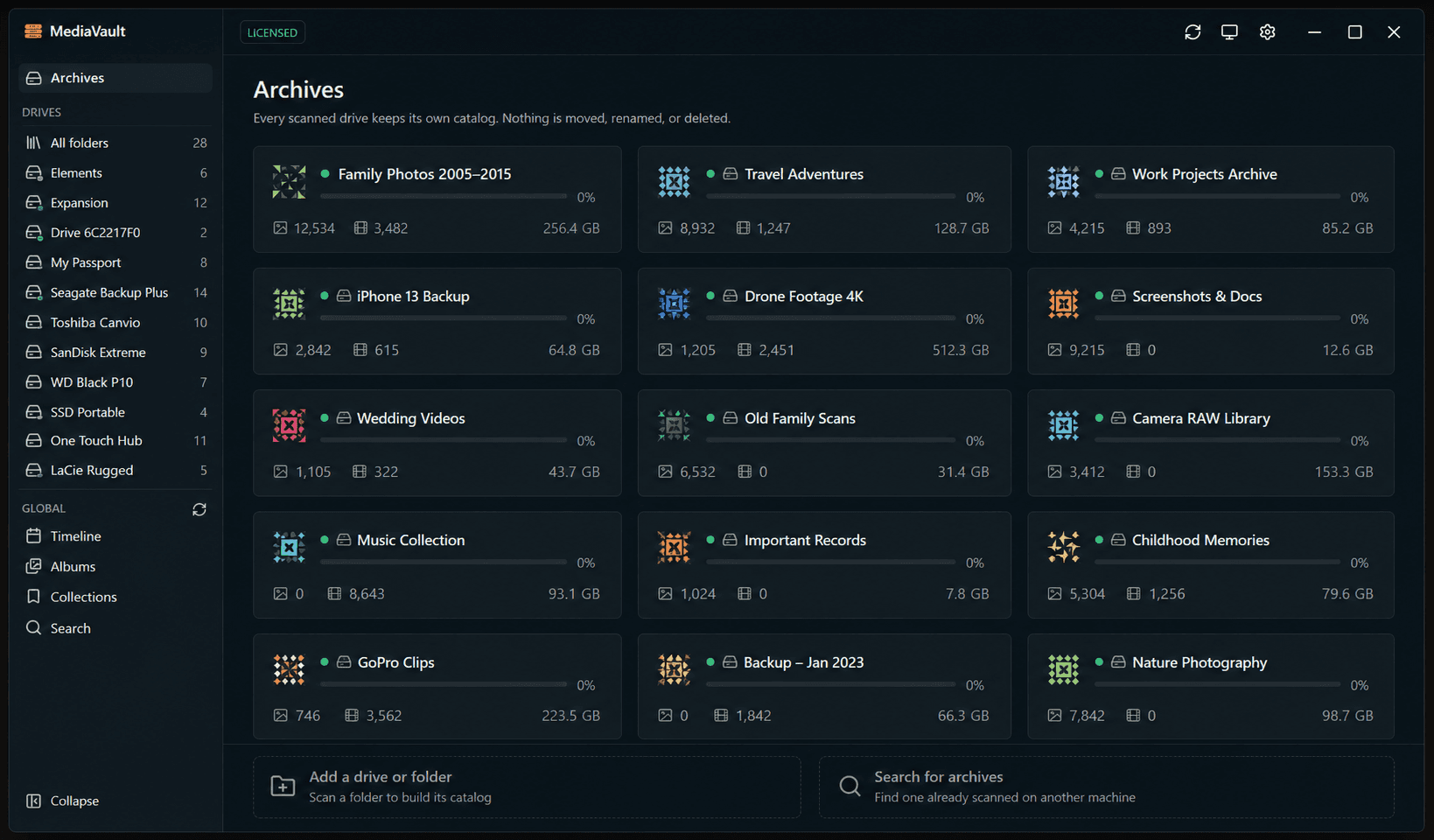The image size is (1434, 840).
Task: Open the Timeline view
Action: click(x=115, y=536)
